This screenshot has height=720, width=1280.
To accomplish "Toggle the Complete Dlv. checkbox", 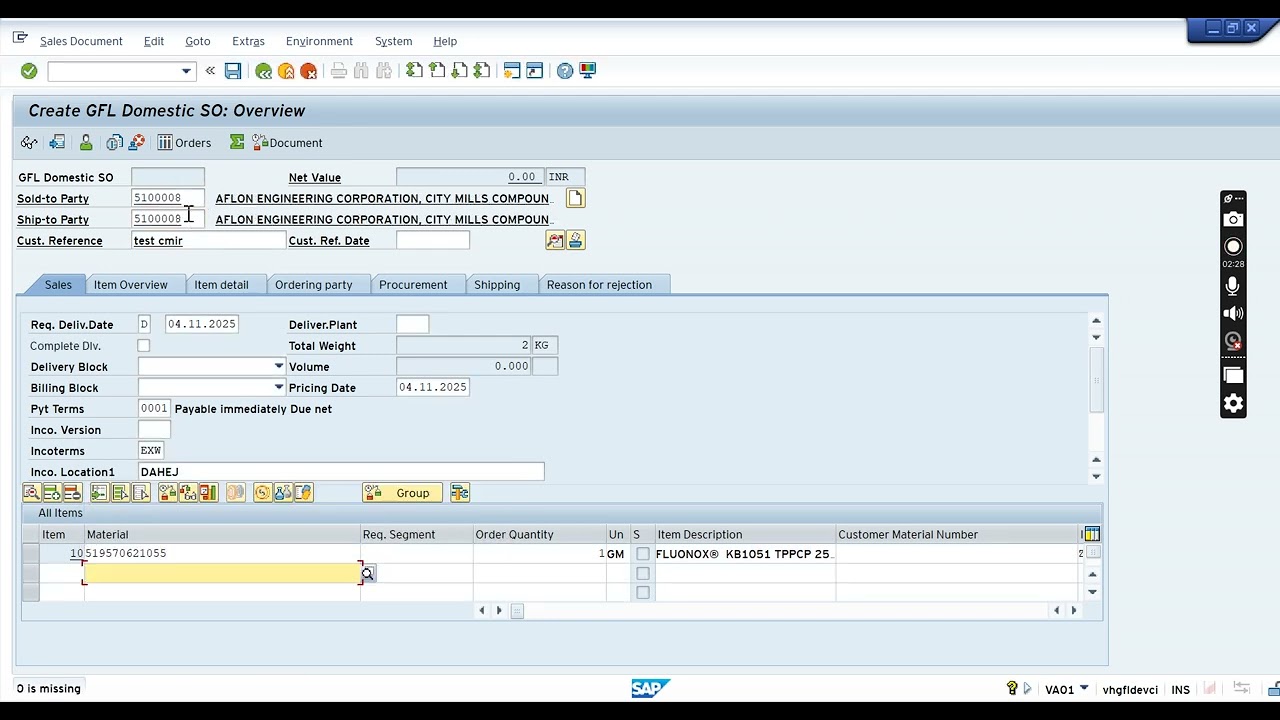I will point(144,346).
